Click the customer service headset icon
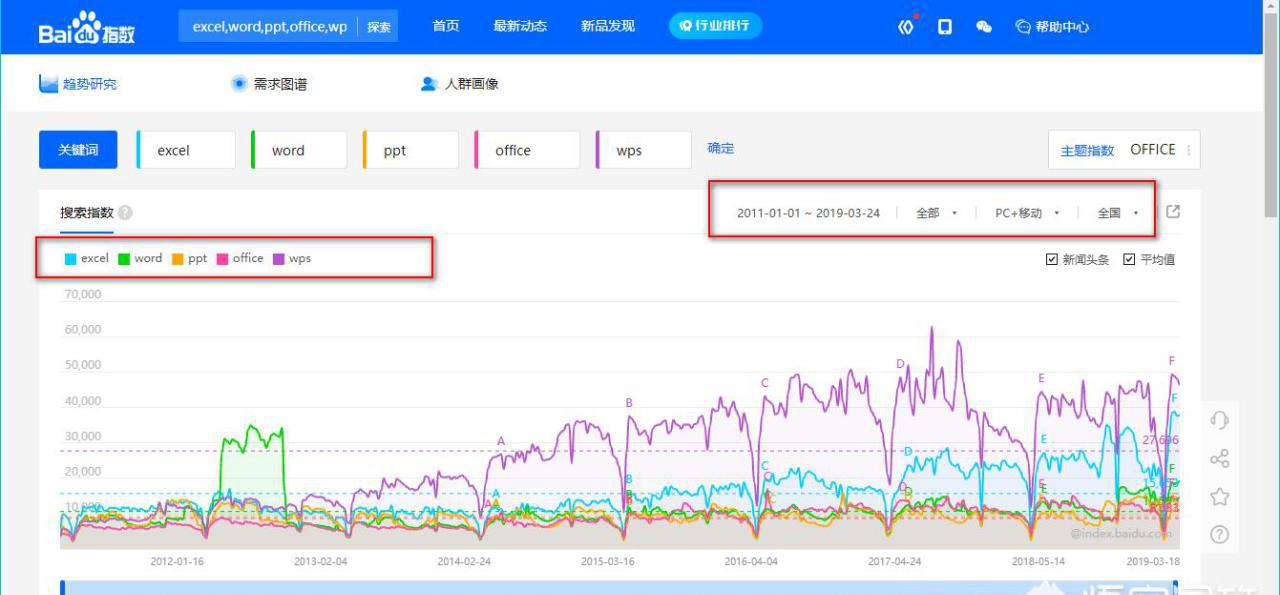 point(1219,420)
